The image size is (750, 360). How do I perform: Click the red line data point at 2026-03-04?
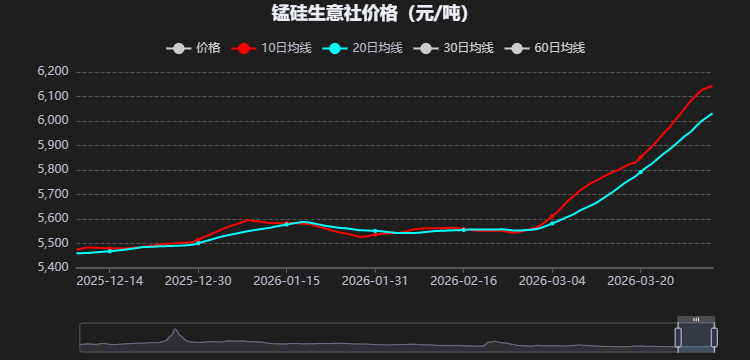[552, 216]
